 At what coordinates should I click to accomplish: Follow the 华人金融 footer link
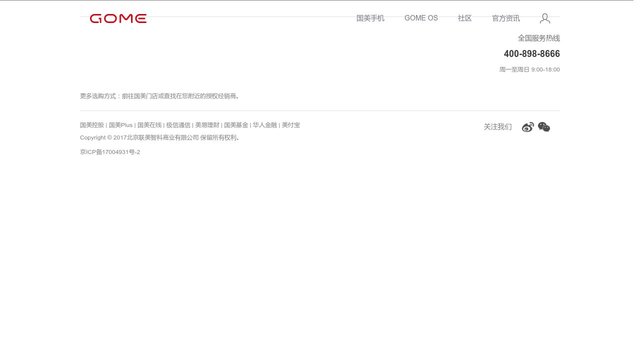coord(265,125)
